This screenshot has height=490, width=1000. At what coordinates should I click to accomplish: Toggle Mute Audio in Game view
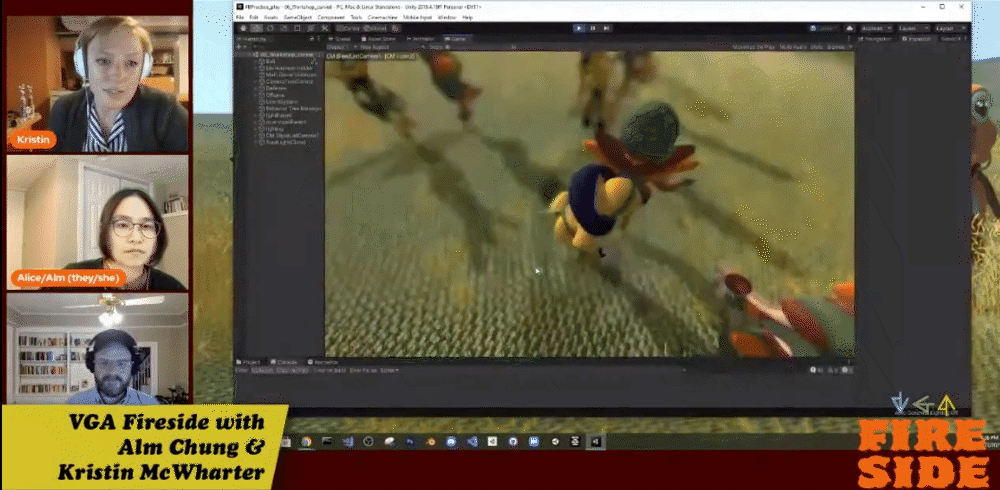(793, 47)
